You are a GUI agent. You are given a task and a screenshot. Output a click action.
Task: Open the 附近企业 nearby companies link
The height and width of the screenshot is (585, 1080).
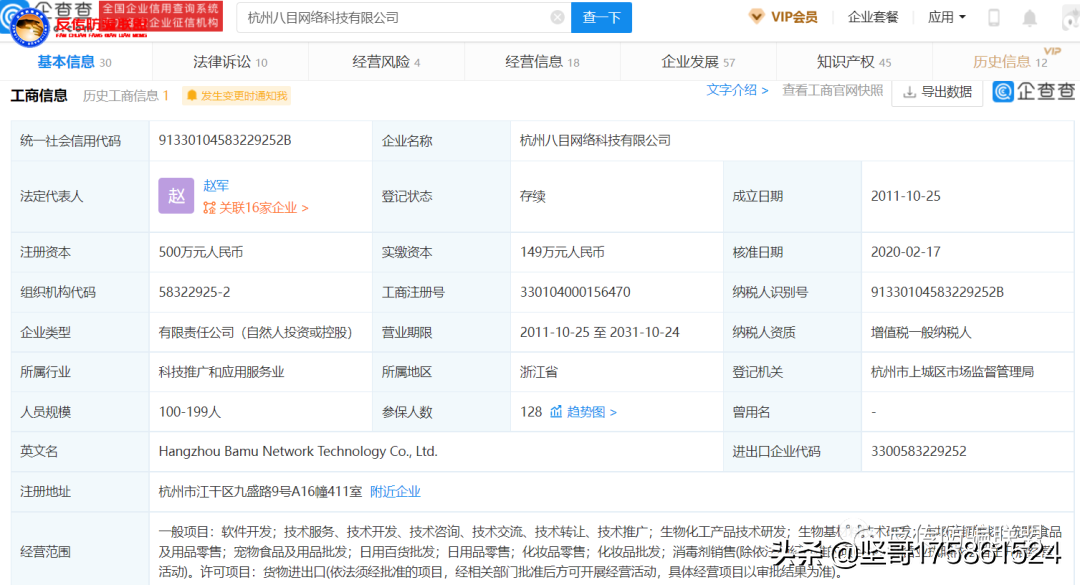coord(395,491)
